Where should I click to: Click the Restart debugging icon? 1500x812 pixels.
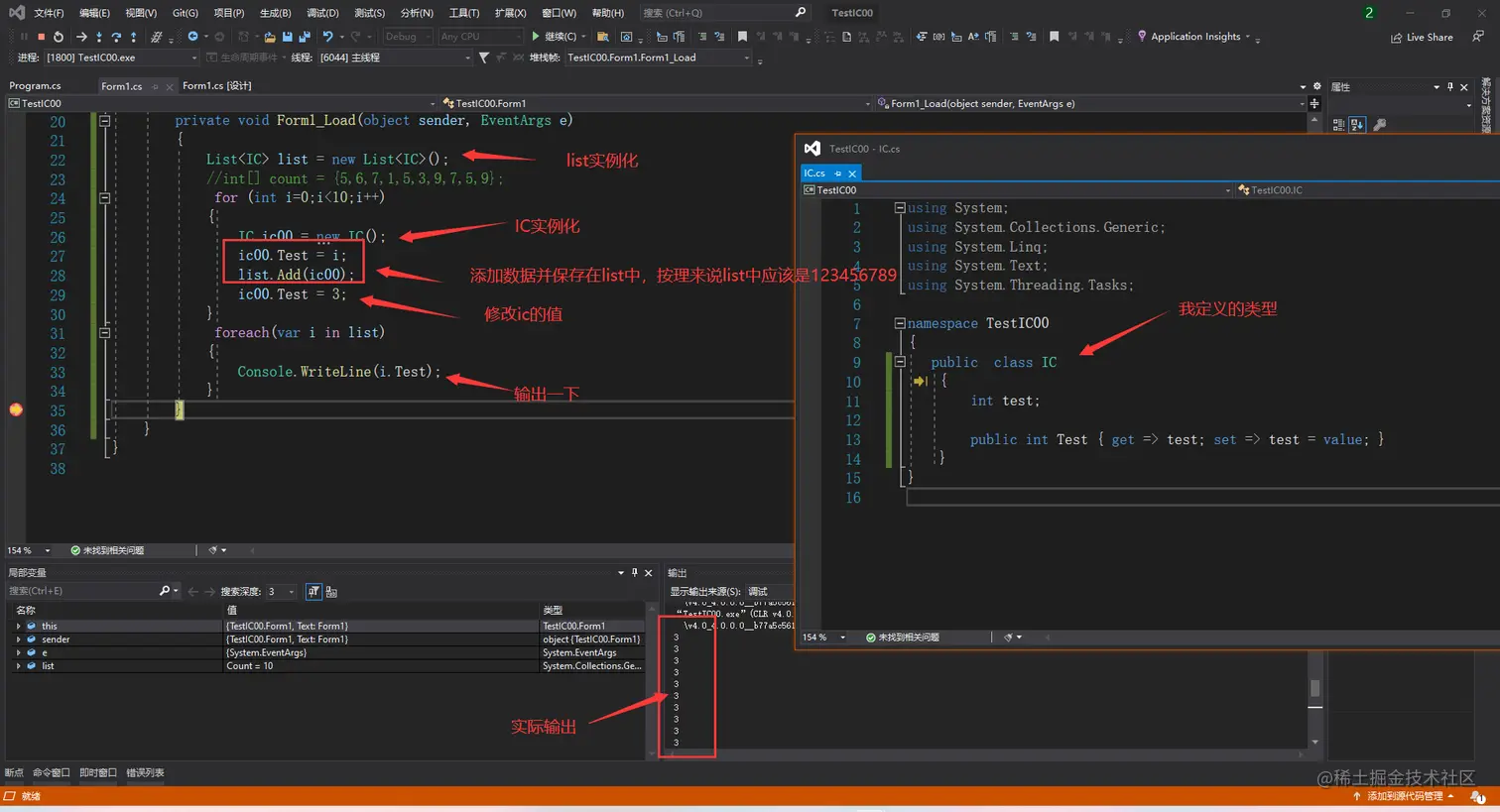coord(59,37)
